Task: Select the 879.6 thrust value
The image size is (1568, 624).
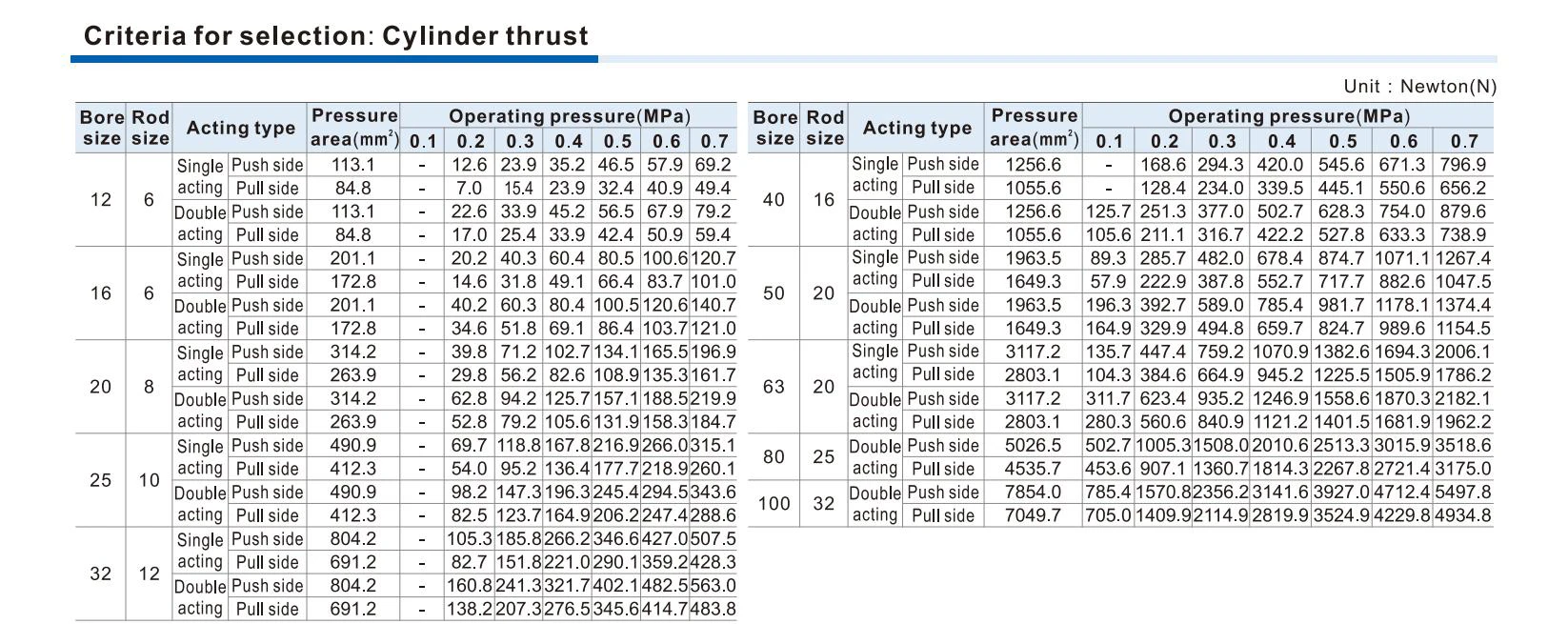Action: click(x=1463, y=211)
